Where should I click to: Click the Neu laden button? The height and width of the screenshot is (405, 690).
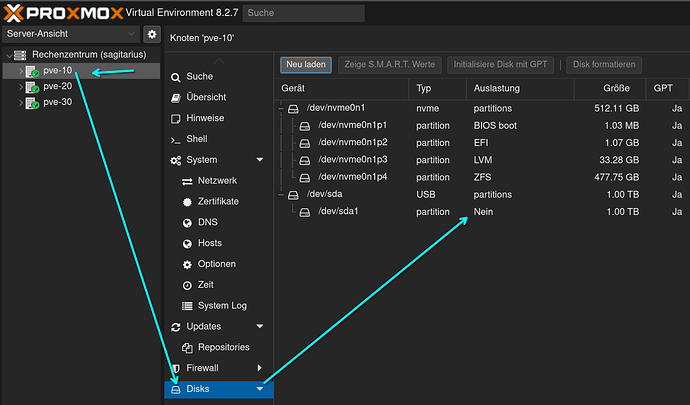[x=306, y=65]
